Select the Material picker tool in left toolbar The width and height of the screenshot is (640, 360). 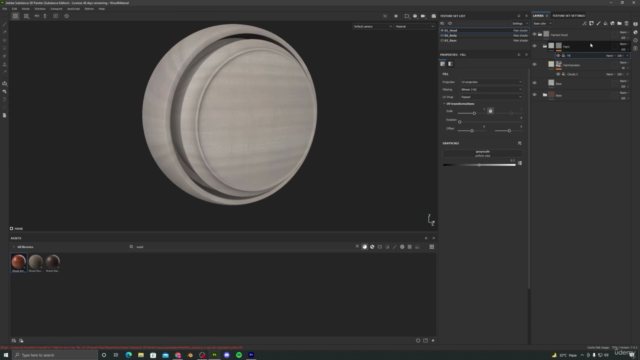[x=5, y=72]
